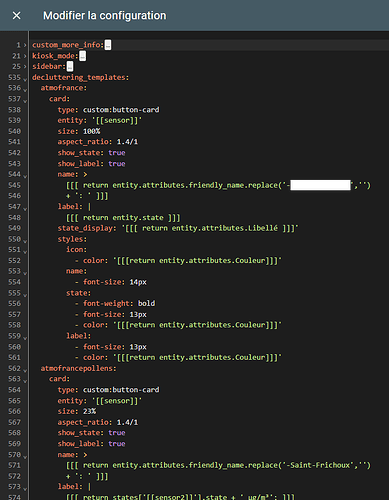Click 'custom:button-card' value on line 564
The height and width of the screenshot is (500, 389).
(x=121, y=390)
